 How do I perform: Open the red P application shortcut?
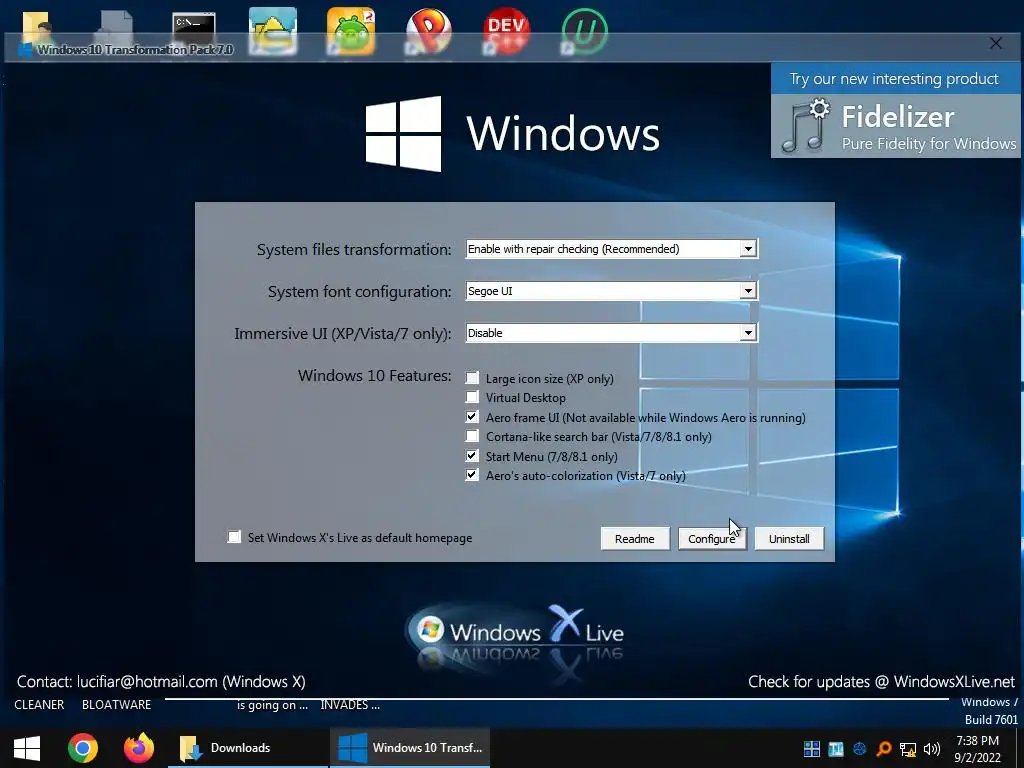click(428, 31)
